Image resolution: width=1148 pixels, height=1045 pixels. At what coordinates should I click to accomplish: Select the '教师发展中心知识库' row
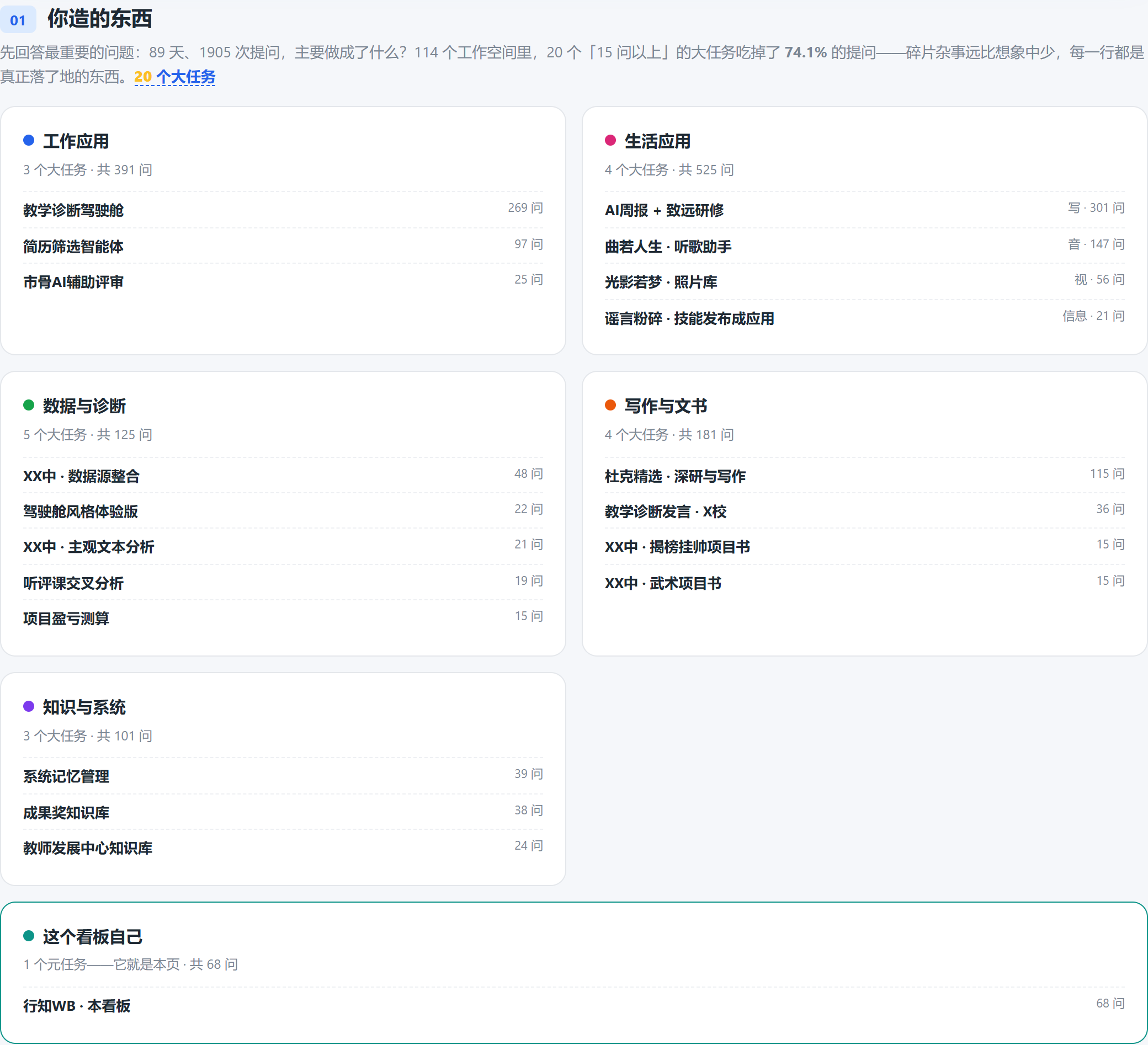pyautogui.click(x=283, y=847)
